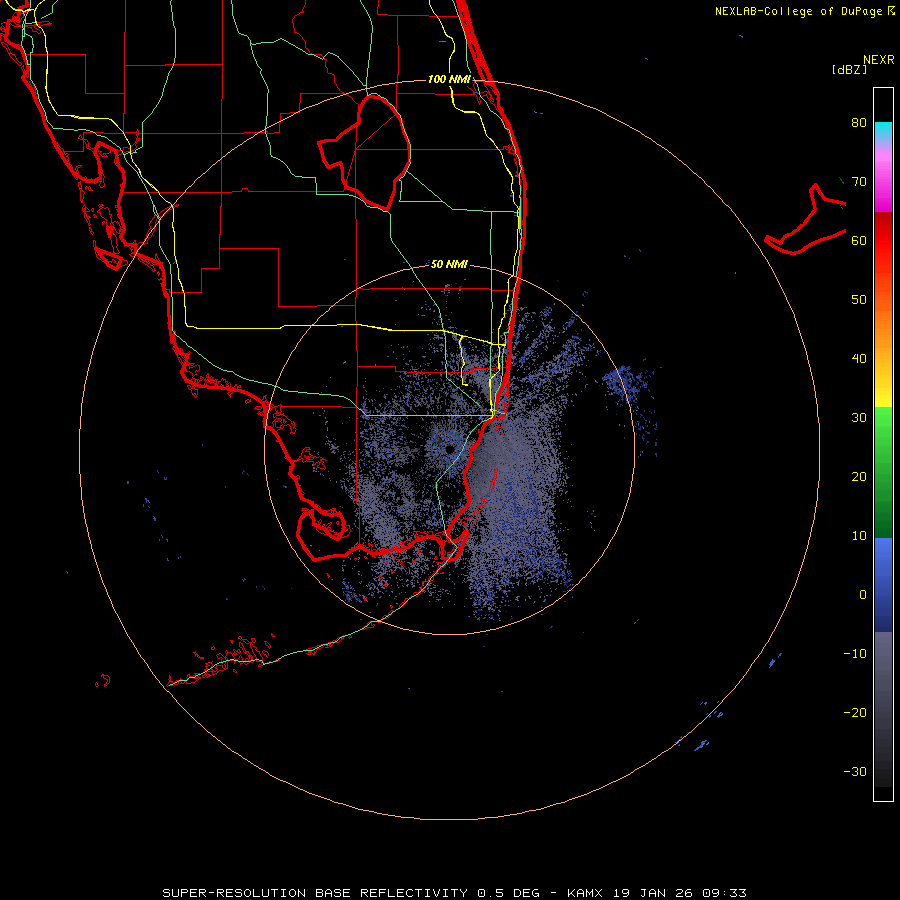The height and width of the screenshot is (900, 900).
Task: Click the red segment of the color bar
Action: pyautogui.click(x=883, y=241)
